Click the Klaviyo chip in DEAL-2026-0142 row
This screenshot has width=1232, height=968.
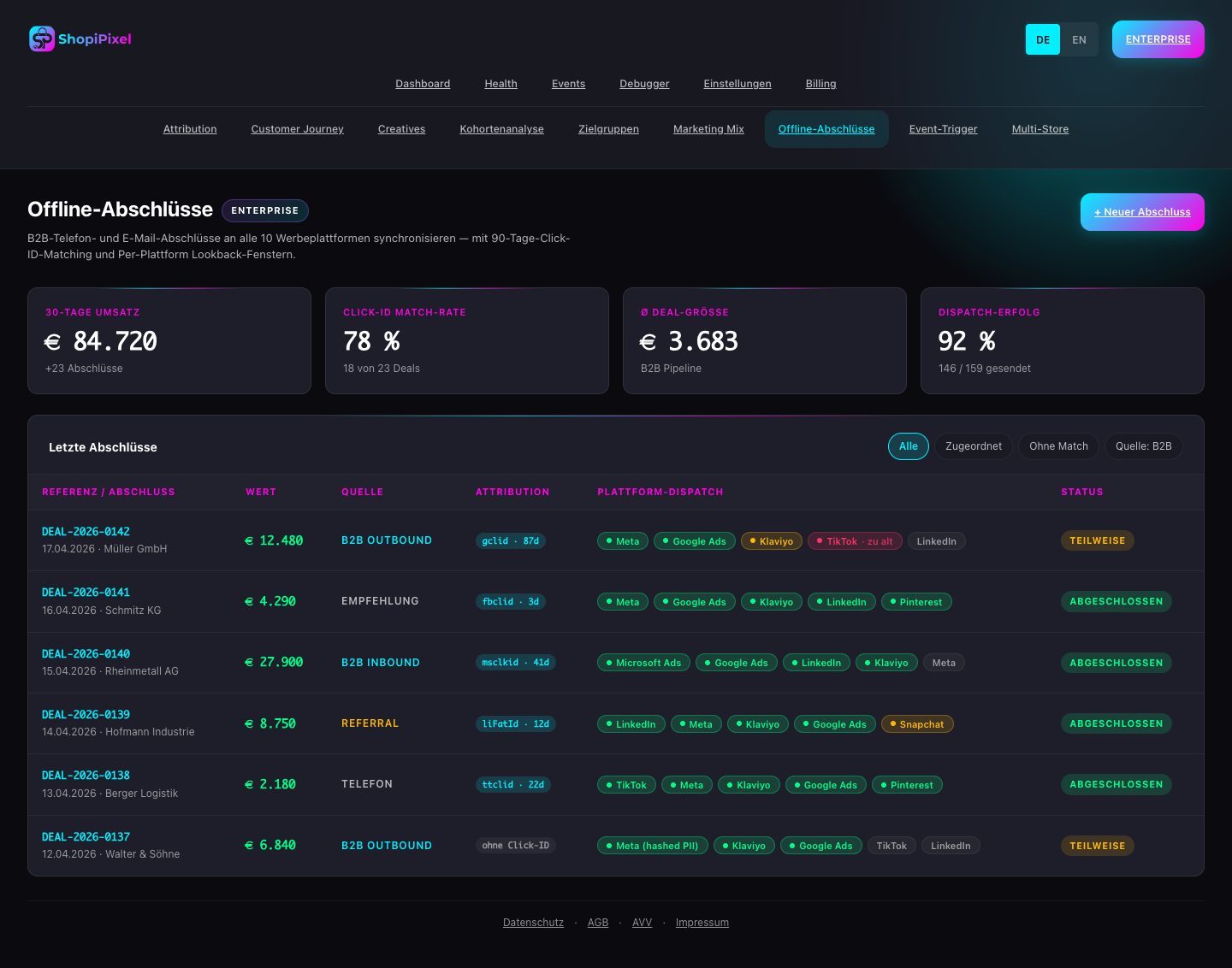click(772, 541)
